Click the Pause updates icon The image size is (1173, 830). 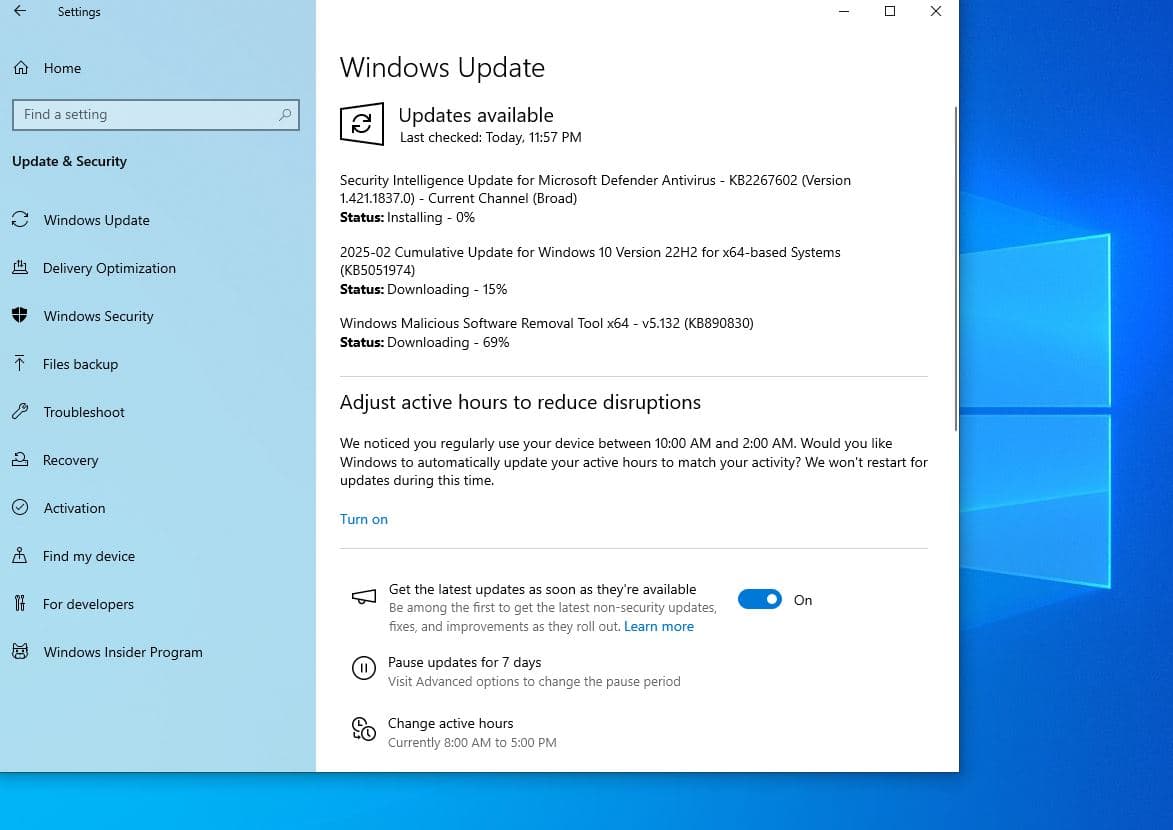click(x=363, y=668)
